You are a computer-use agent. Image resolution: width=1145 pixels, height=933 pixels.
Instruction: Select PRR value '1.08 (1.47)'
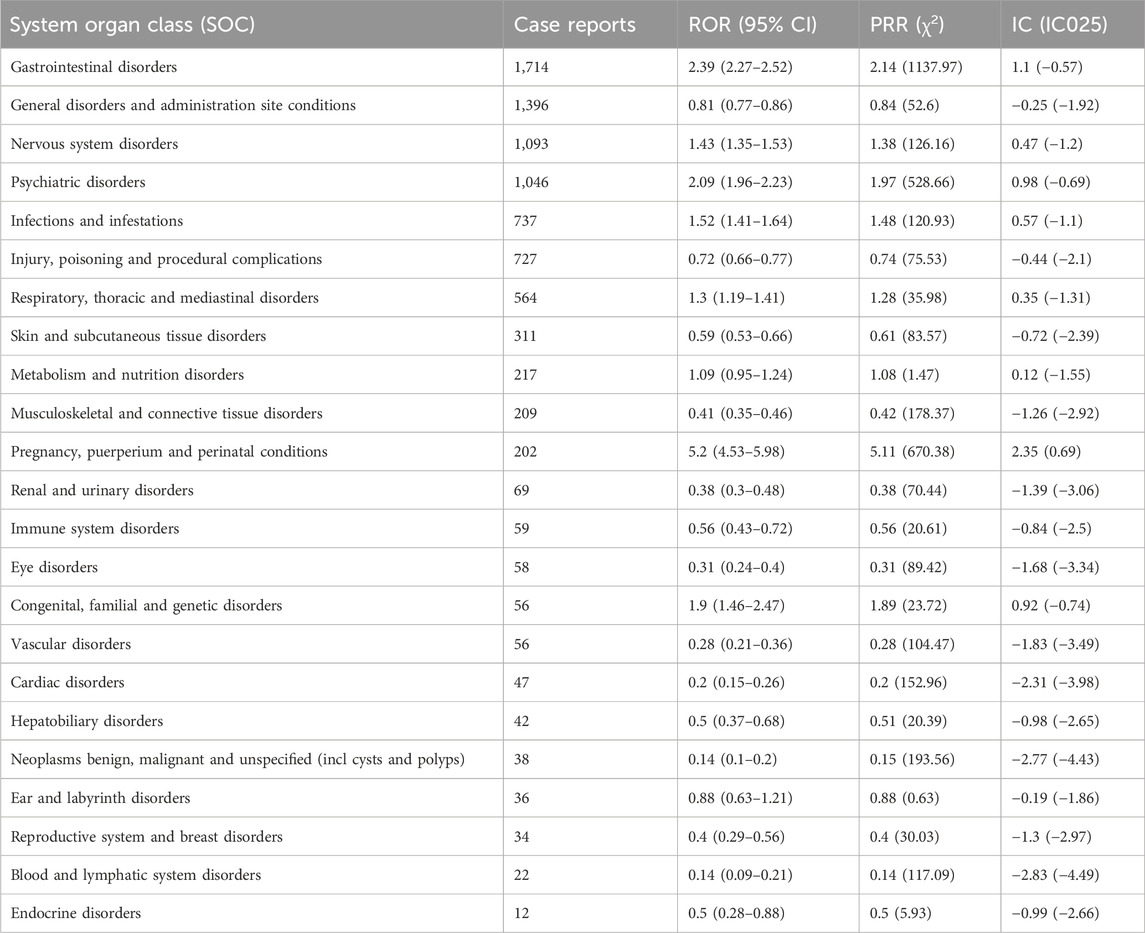coord(904,375)
